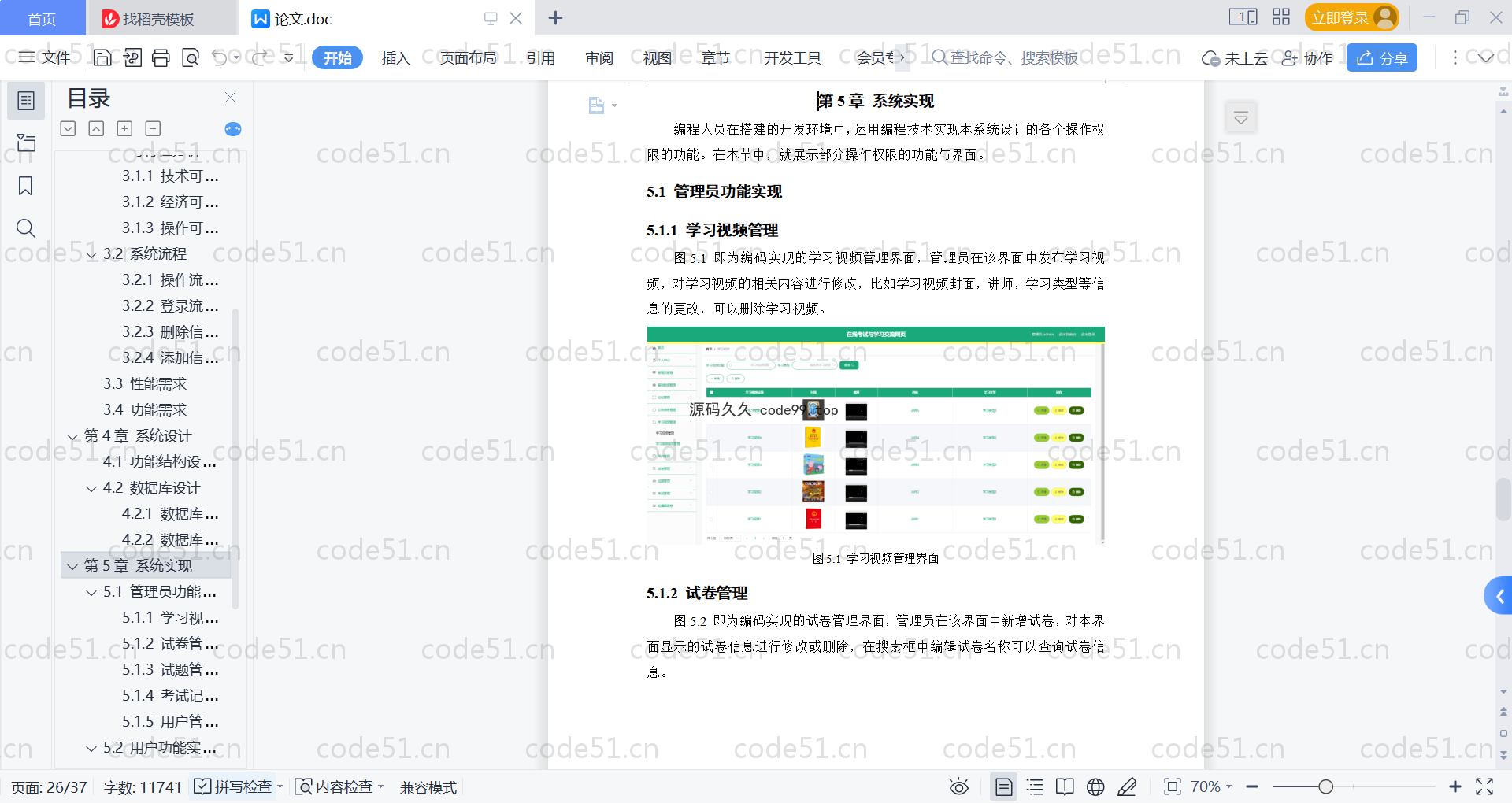Screen dimensions: 1512x803
Task: Collapse the 4.2 数据库设计 node
Action: click(x=91, y=488)
